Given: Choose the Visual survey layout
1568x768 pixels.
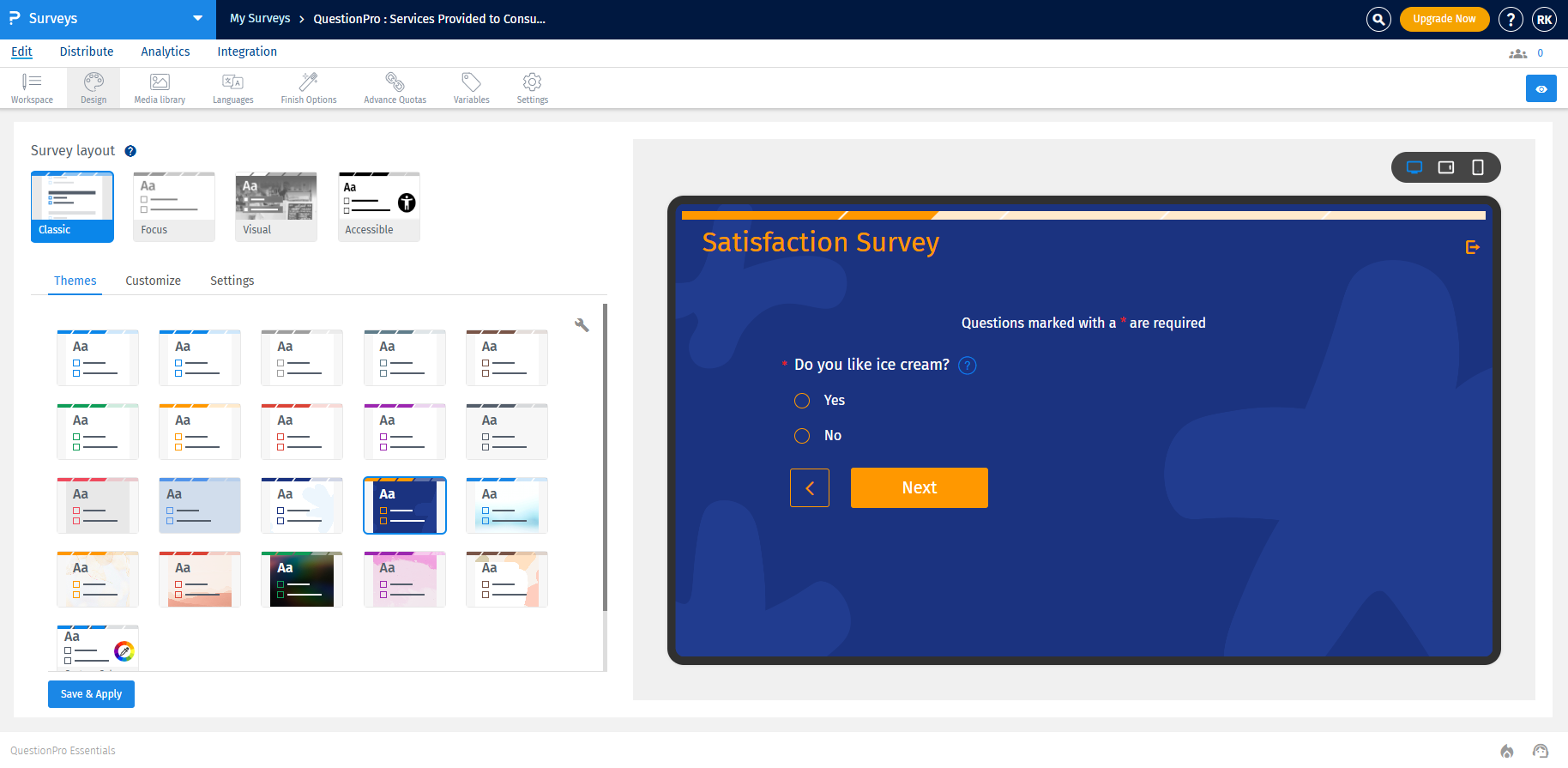Looking at the screenshot, I should pyautogui.click(x=276, y=207).
